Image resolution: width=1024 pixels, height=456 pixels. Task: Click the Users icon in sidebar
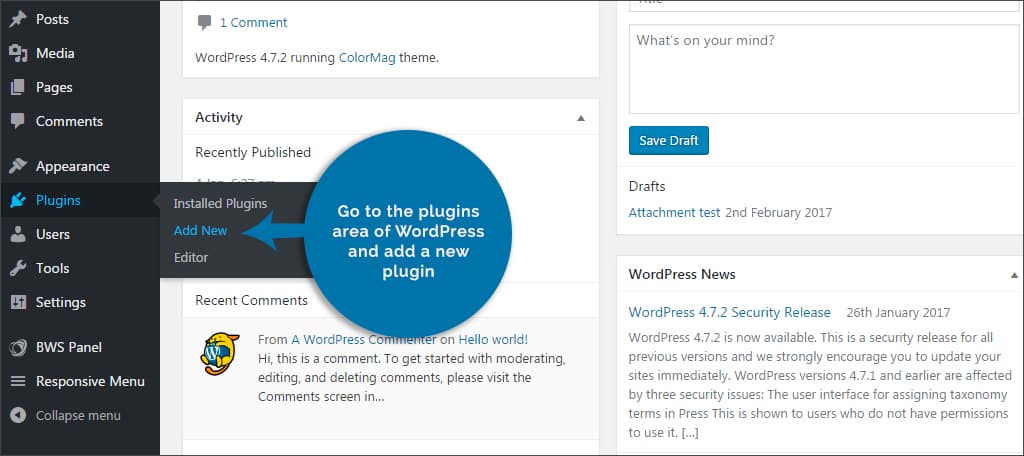coord(18,234)
